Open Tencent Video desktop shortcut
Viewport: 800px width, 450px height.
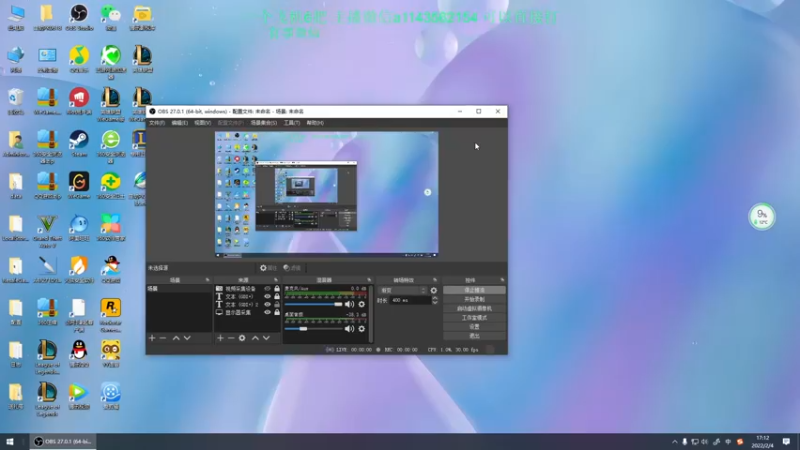click(x=79, y=396)
